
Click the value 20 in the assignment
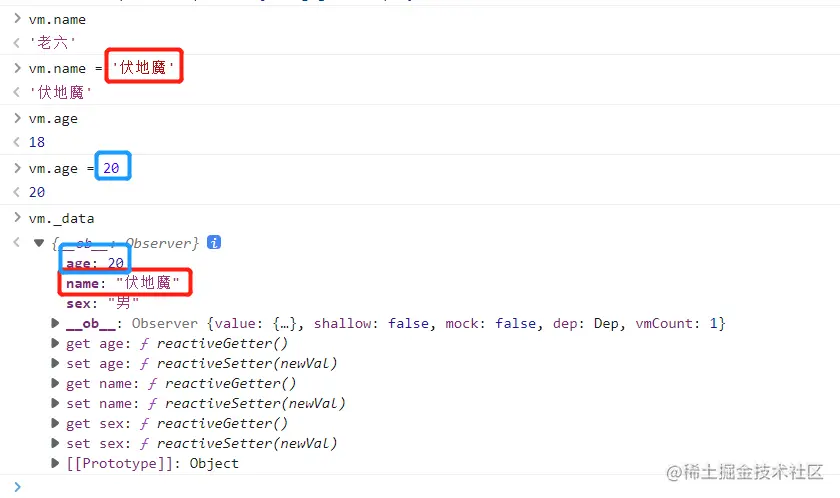click(x=111, y=168)
